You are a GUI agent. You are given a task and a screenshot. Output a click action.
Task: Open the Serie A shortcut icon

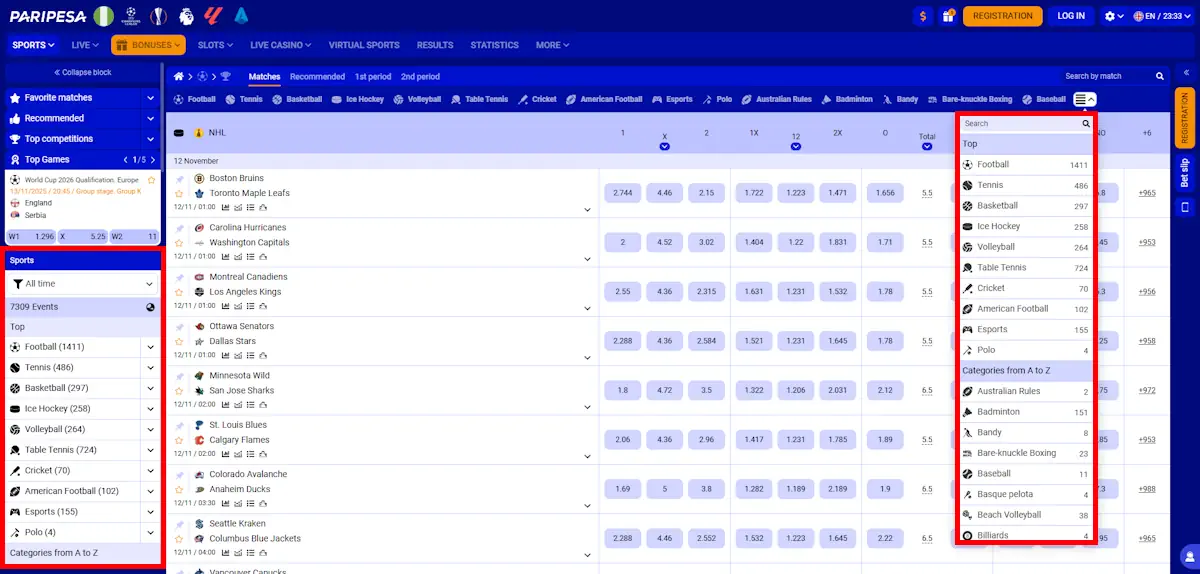tap(240, 16)
